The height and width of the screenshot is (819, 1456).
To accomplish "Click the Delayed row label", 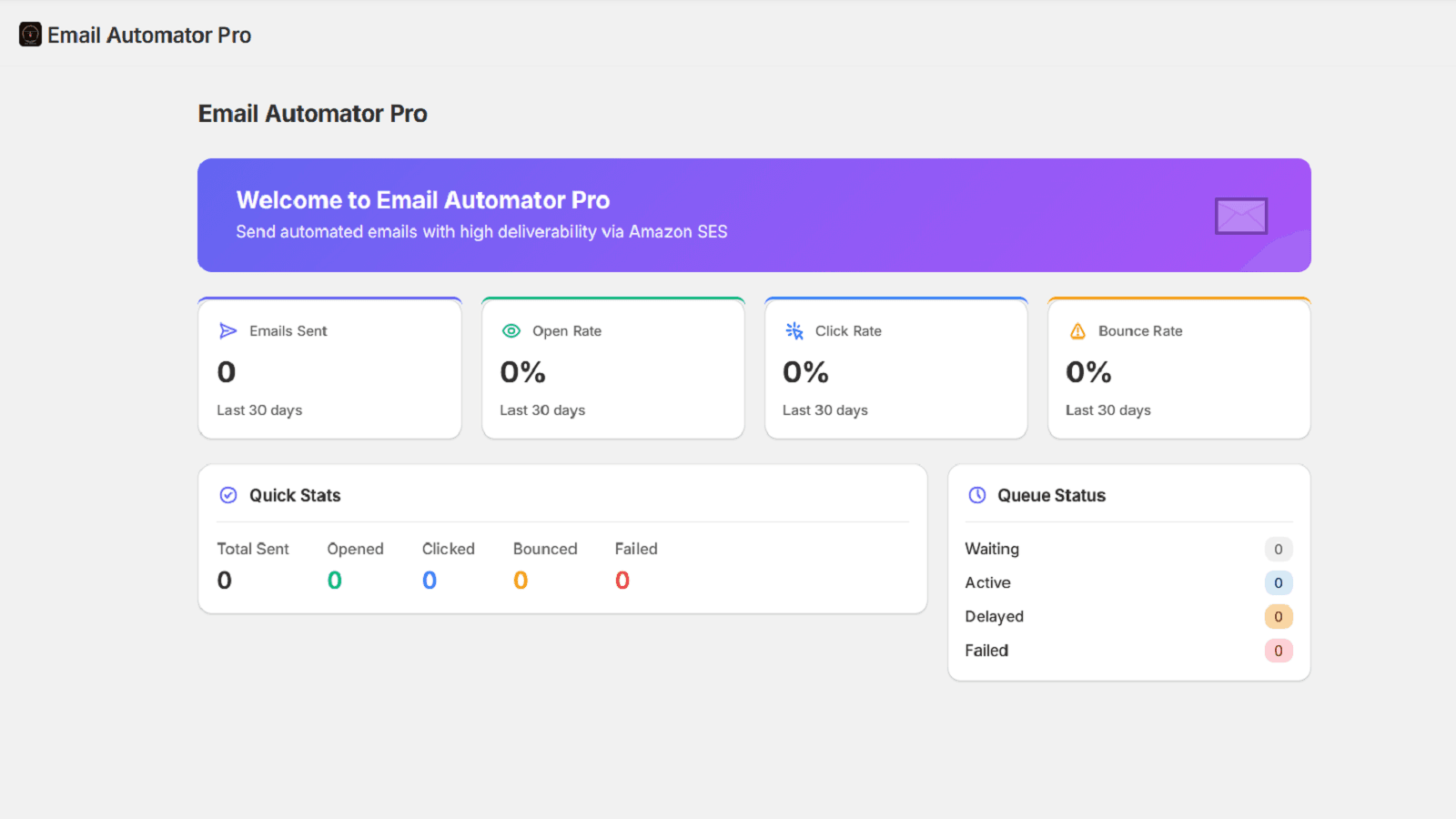I will (x=995, y=617).
